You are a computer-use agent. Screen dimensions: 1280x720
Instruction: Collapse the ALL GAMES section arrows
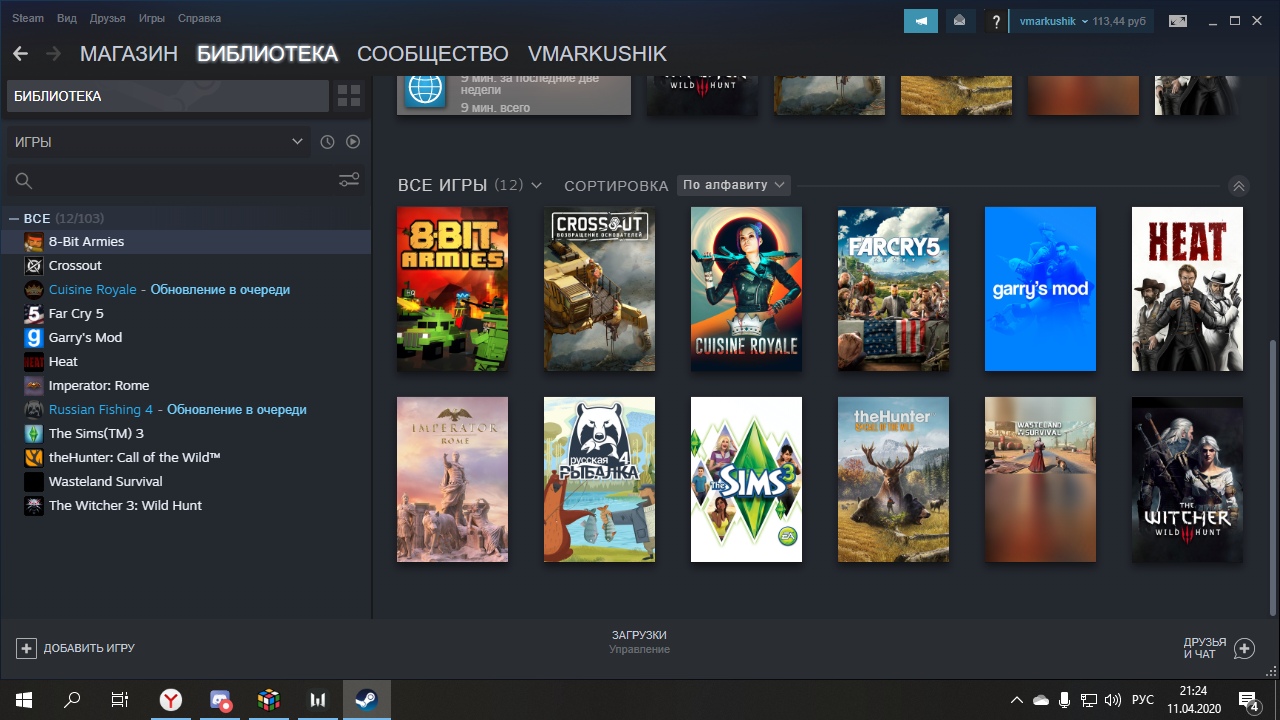point(1239,186)
